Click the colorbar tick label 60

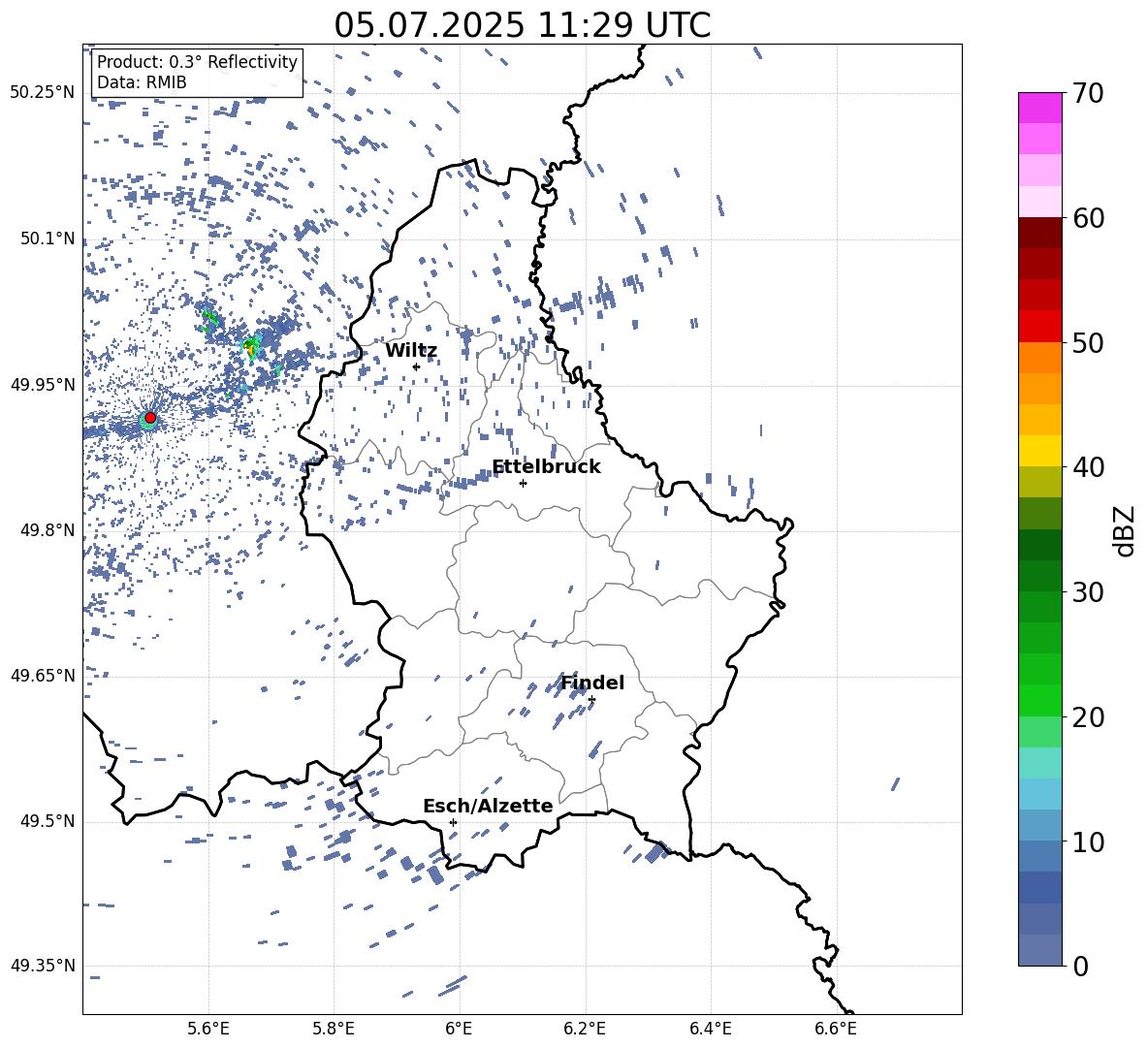click(1089, 218)
